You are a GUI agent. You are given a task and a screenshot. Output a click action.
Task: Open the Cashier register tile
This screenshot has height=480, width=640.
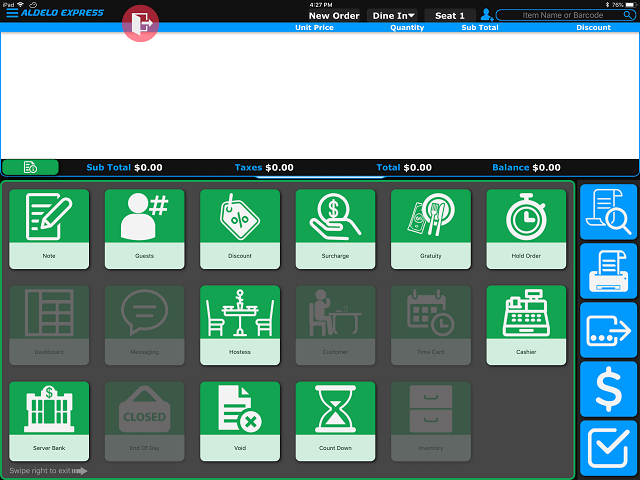[526, 325]
